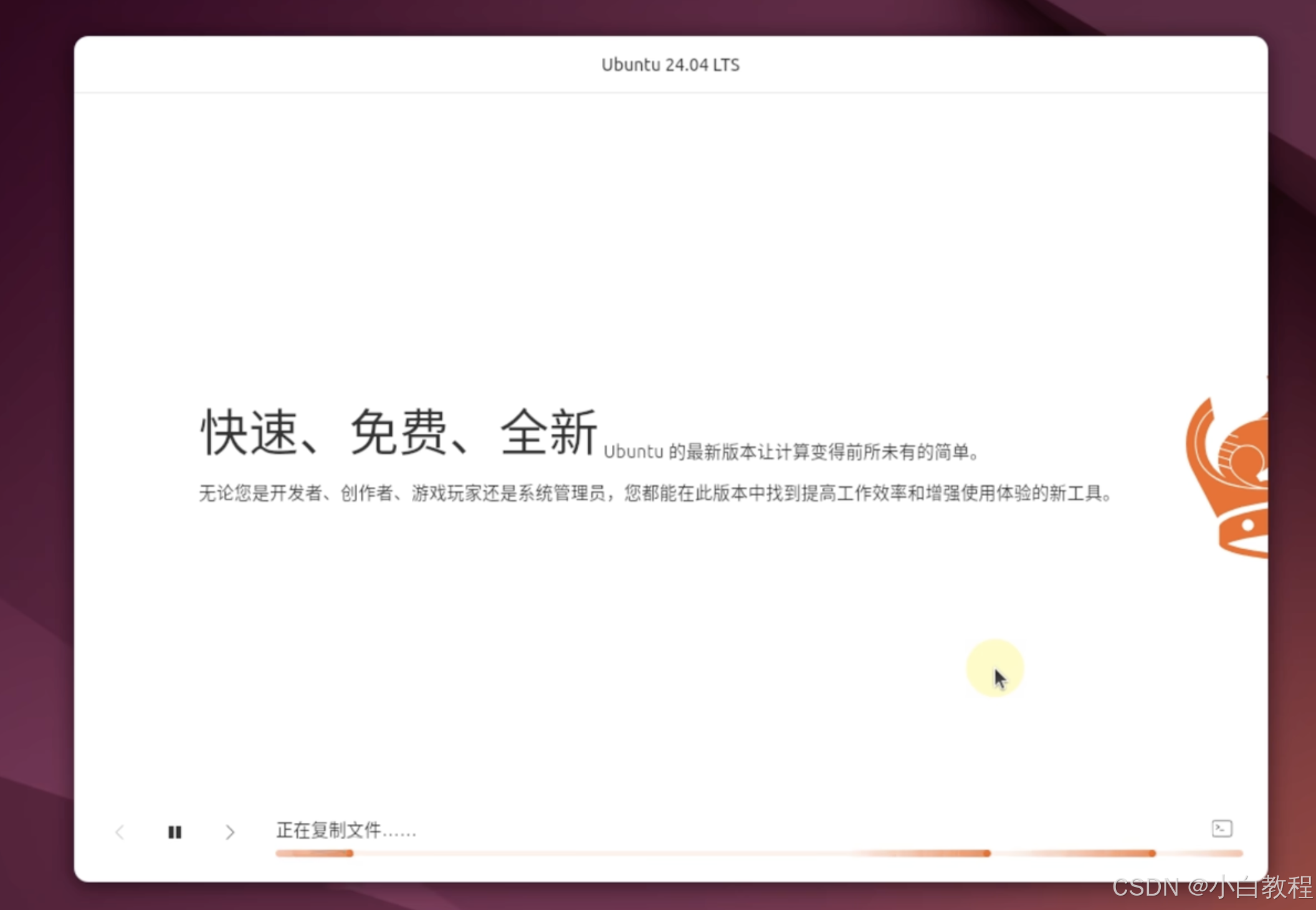Click the CSDN watermark text
1316x910 pixels.
pos(1212,887)
